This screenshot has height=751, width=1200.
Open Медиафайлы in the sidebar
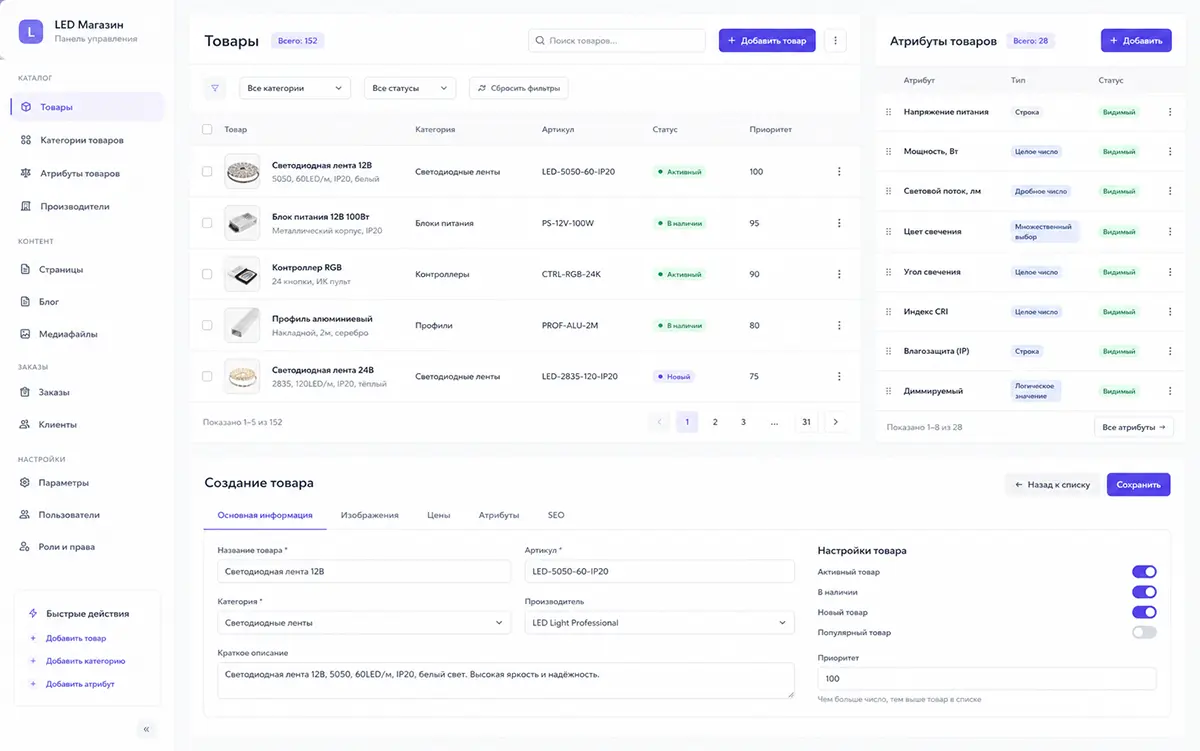point(69,334)
